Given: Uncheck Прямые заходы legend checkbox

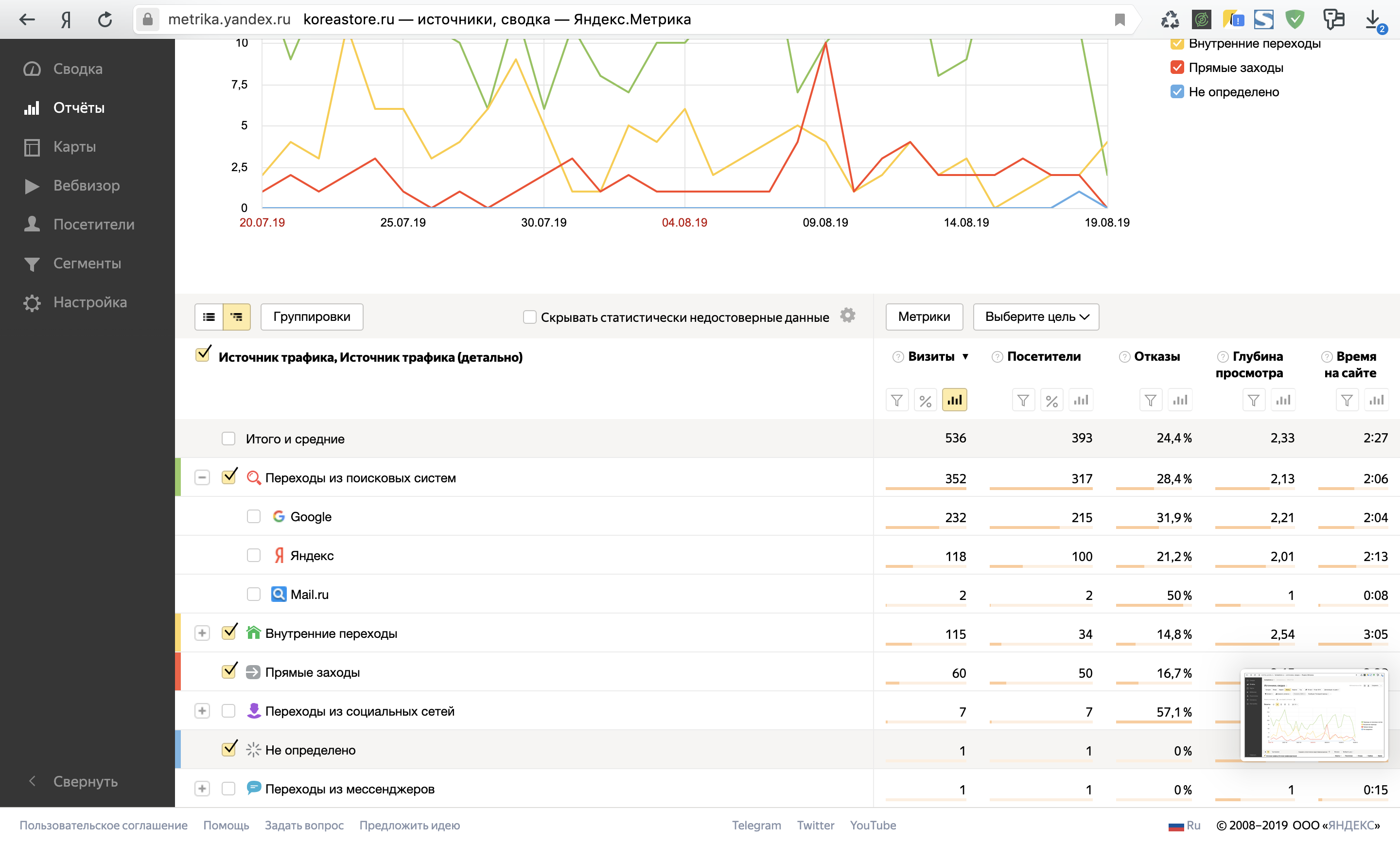Looking at the screenshot, I should pyautogui.click(x=1177, y=68).
